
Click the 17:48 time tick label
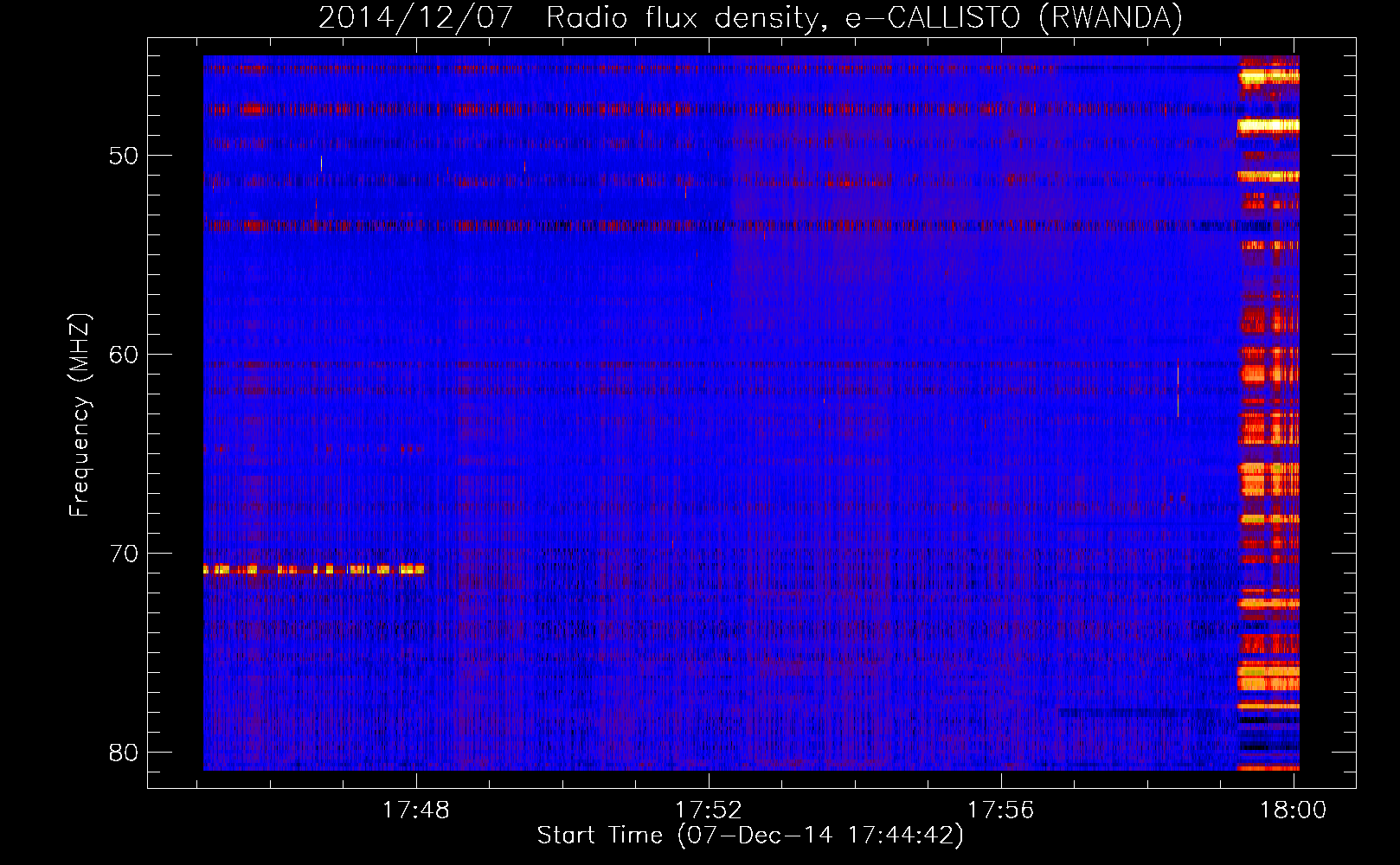click(x=416, y=811)
